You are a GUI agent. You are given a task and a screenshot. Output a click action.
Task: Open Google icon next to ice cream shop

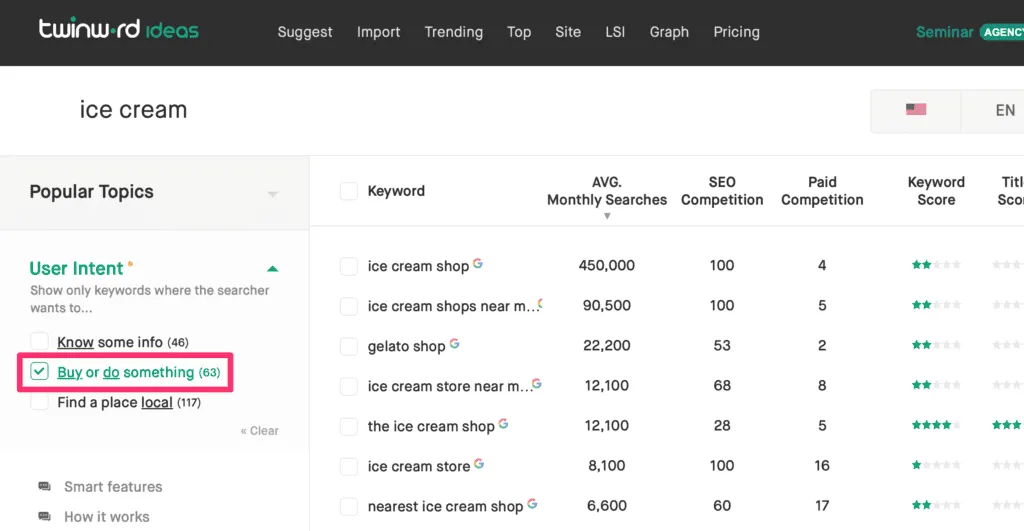click(x=478, y=263)
